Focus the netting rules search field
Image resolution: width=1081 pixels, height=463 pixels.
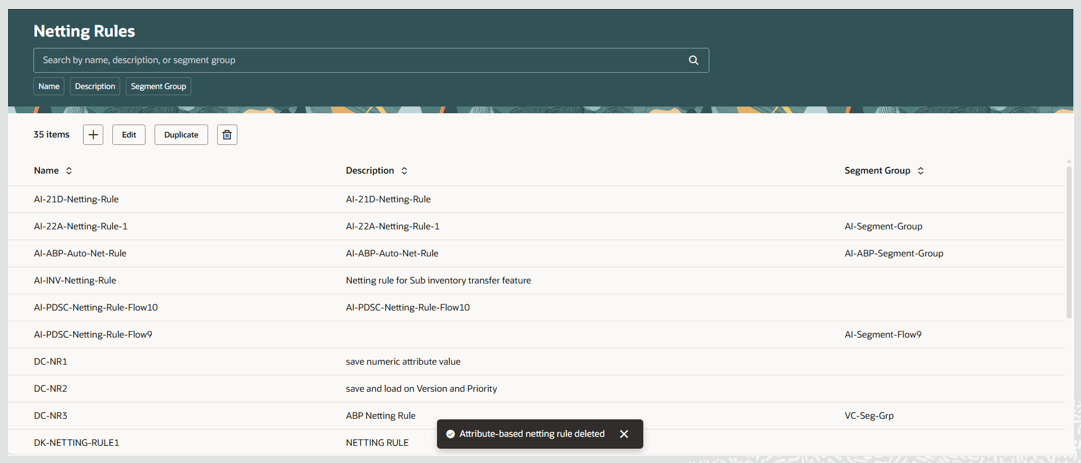pyautogui.click(x=371, y=60)
